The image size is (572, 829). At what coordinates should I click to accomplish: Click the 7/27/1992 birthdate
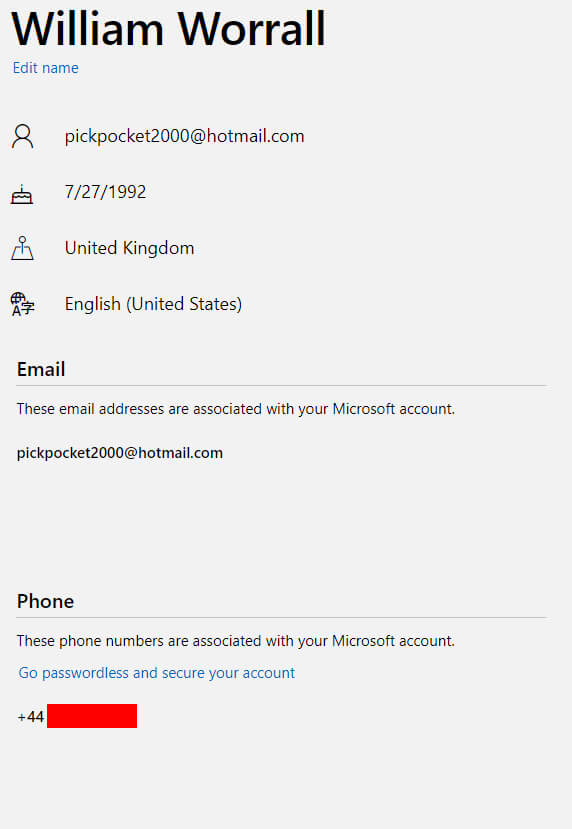tap(105, 192)
